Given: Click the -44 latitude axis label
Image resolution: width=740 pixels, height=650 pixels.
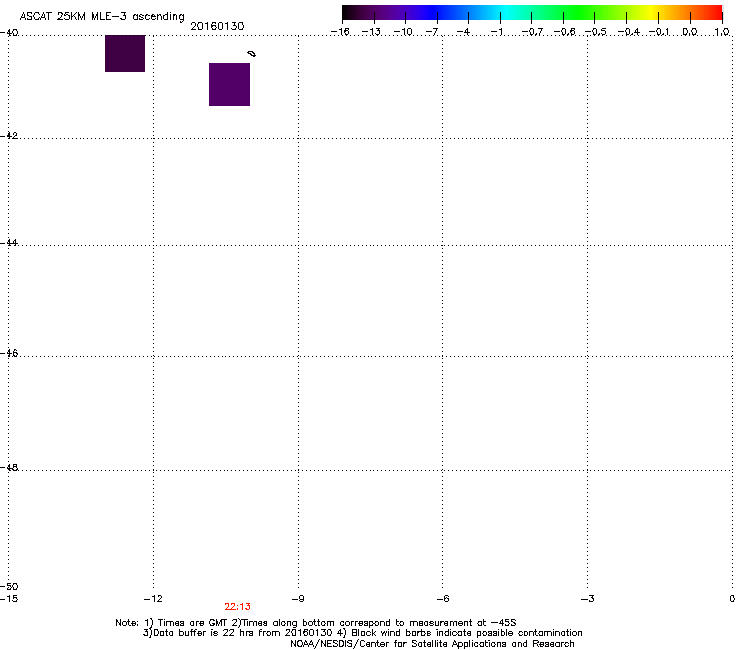Looking at the screenshot, I should [x=9, y=243].
